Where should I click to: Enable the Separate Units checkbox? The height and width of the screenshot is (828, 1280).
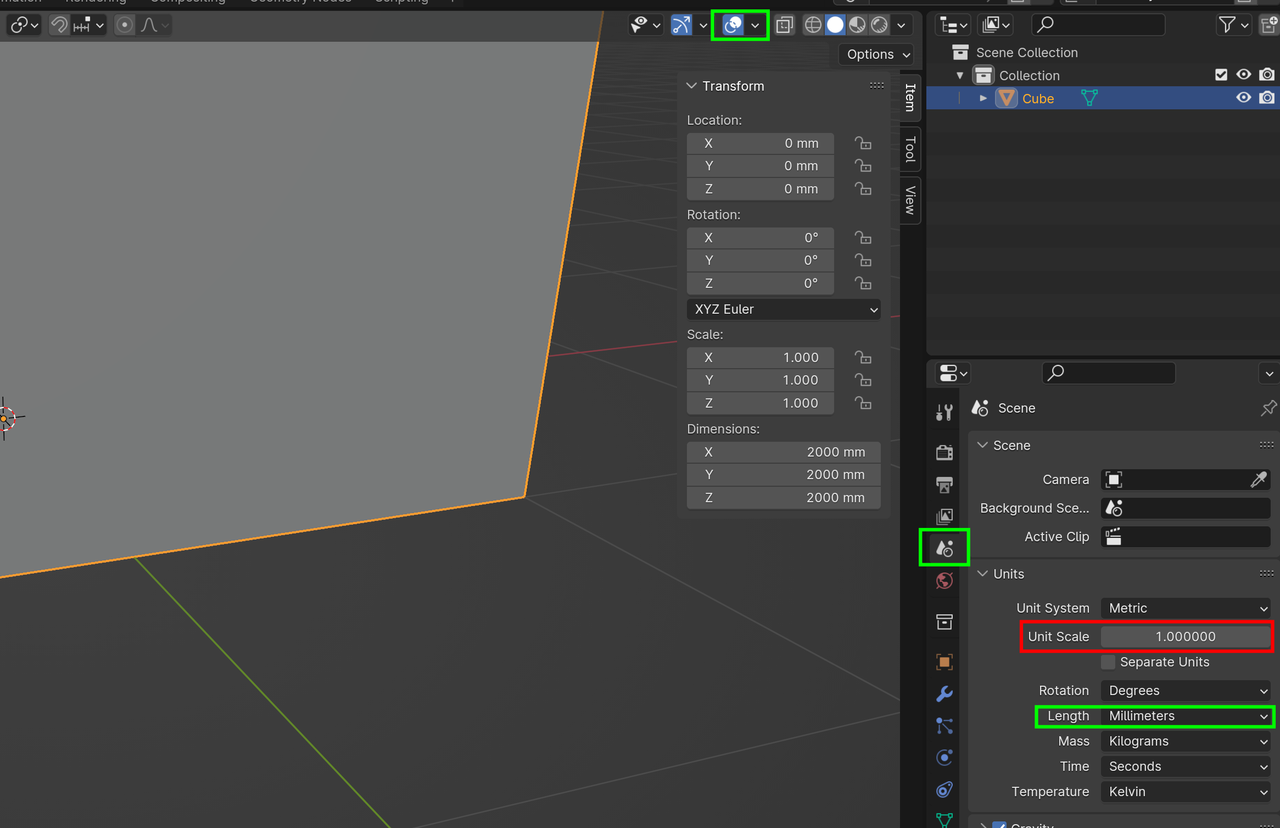click(x=1108, y=662)
